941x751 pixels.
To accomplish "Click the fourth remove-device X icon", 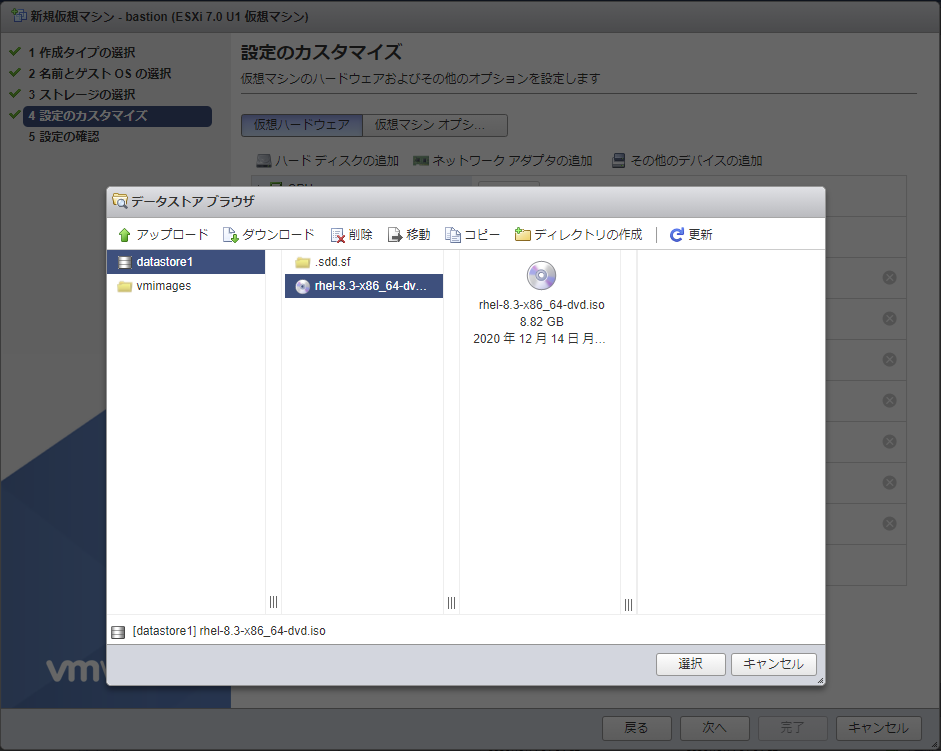I will pos(889,400).
